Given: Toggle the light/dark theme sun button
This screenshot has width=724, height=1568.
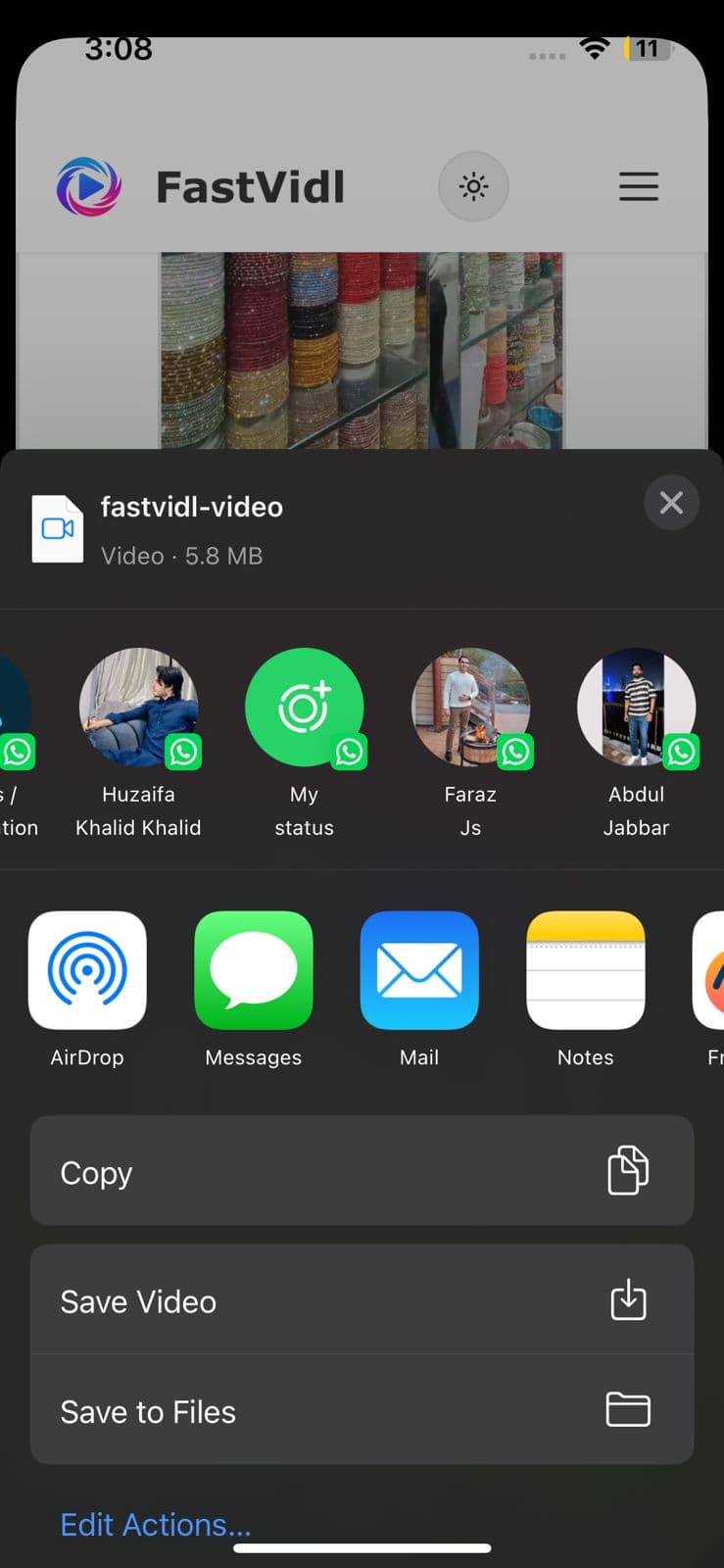Looking at the screenshot, I should click(473, 186).
